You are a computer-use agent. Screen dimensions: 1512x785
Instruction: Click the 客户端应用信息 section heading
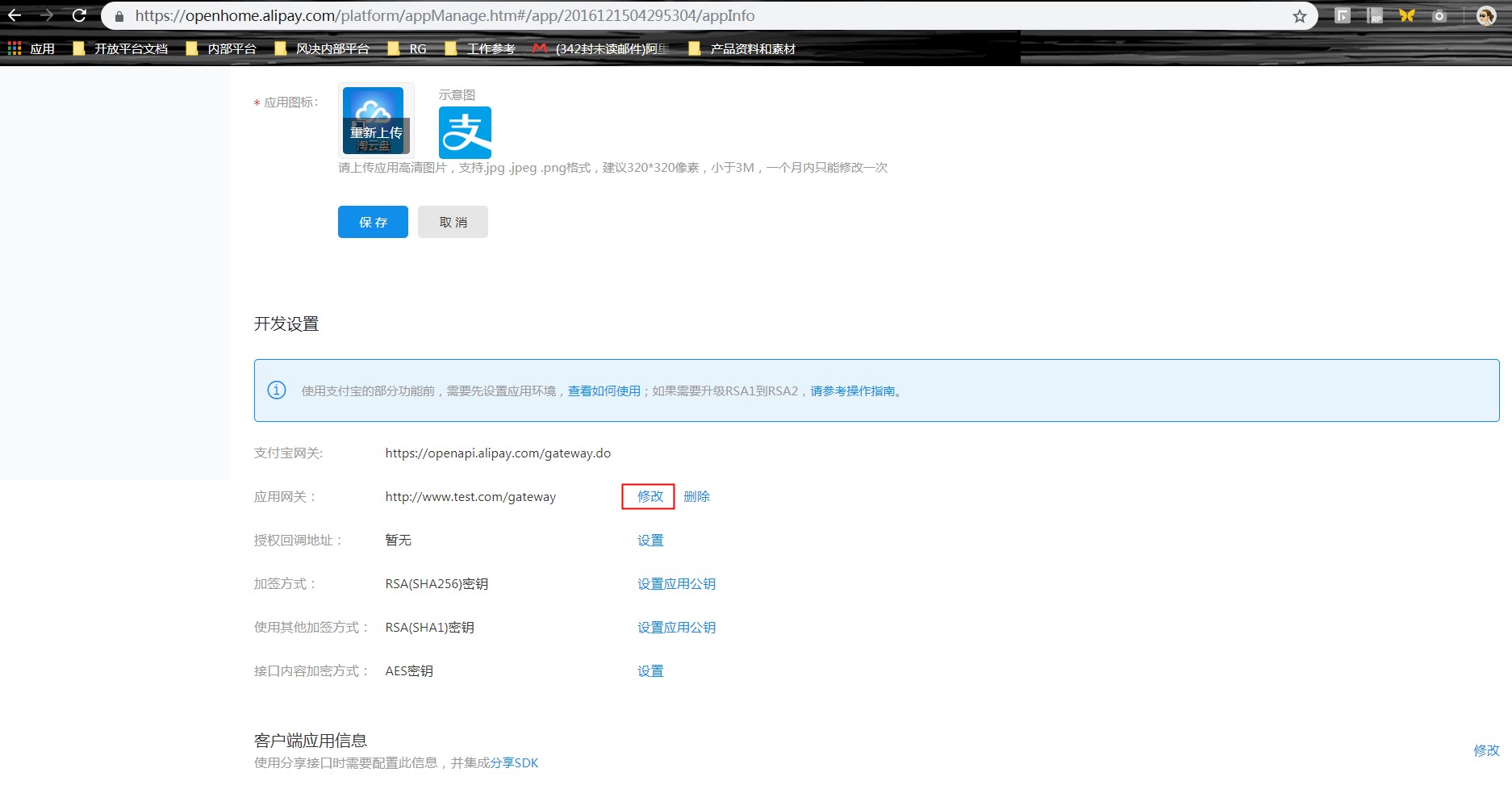click(x=311, y=741)
